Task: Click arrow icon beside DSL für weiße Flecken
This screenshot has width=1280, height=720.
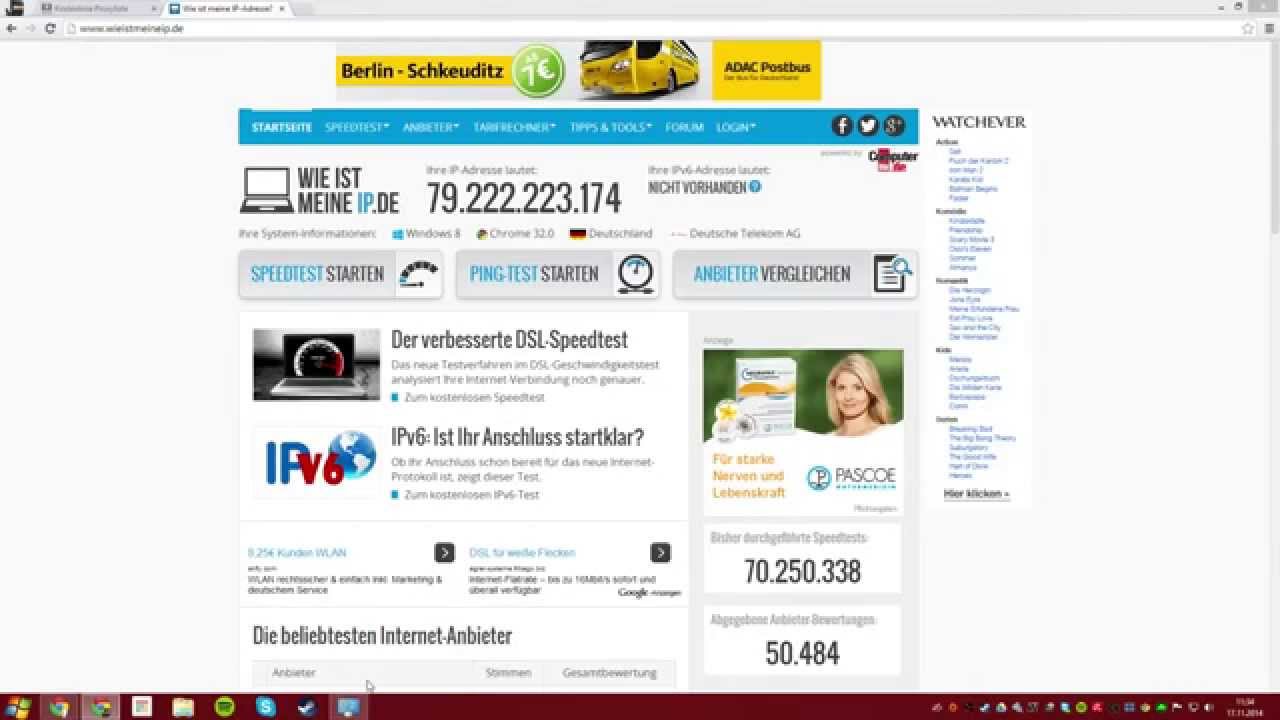Action: pyautogui.click(x=660, y=553)
